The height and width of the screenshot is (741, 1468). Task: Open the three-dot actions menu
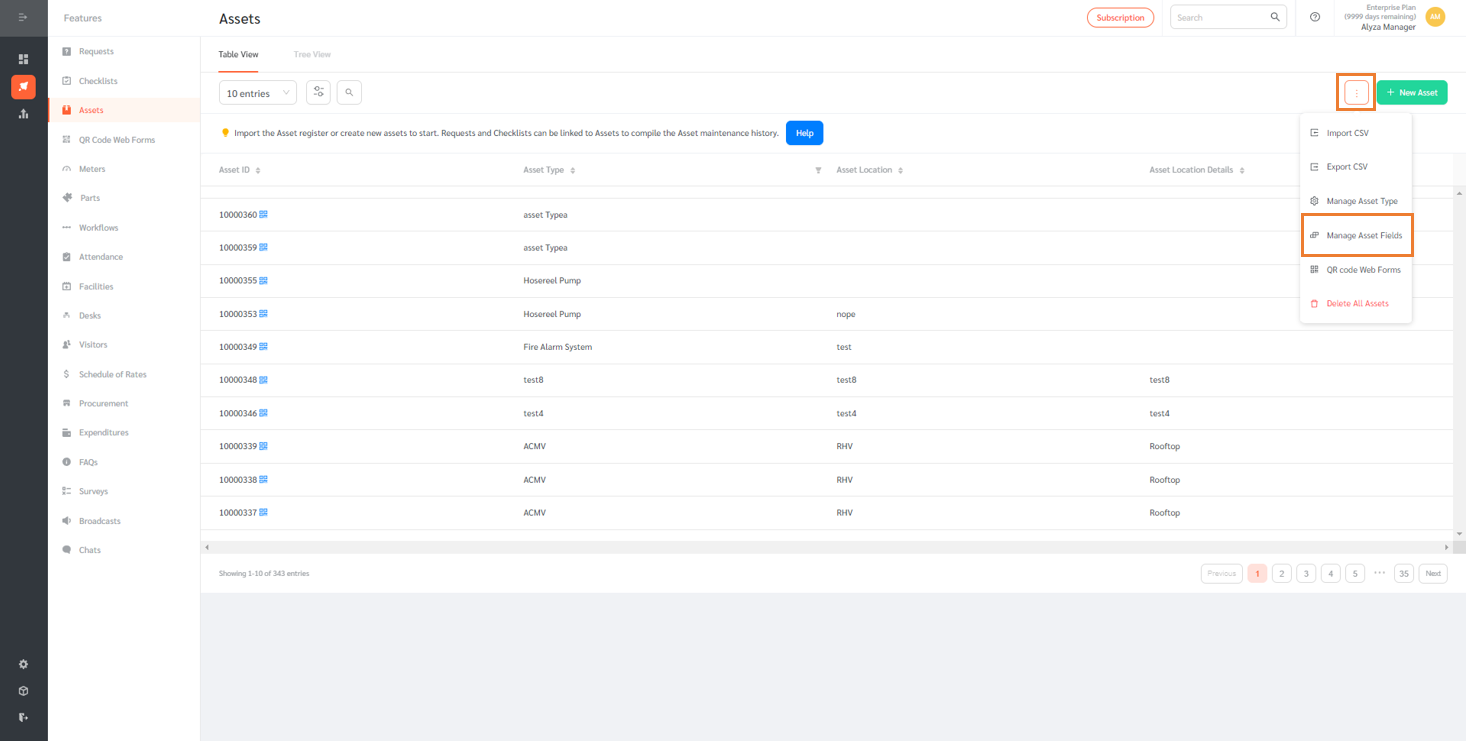(1356, 92)
